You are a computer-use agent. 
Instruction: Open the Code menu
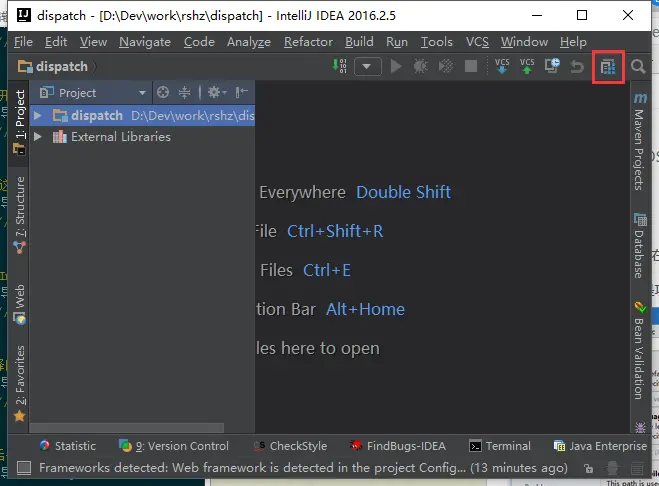click(199, 42)
